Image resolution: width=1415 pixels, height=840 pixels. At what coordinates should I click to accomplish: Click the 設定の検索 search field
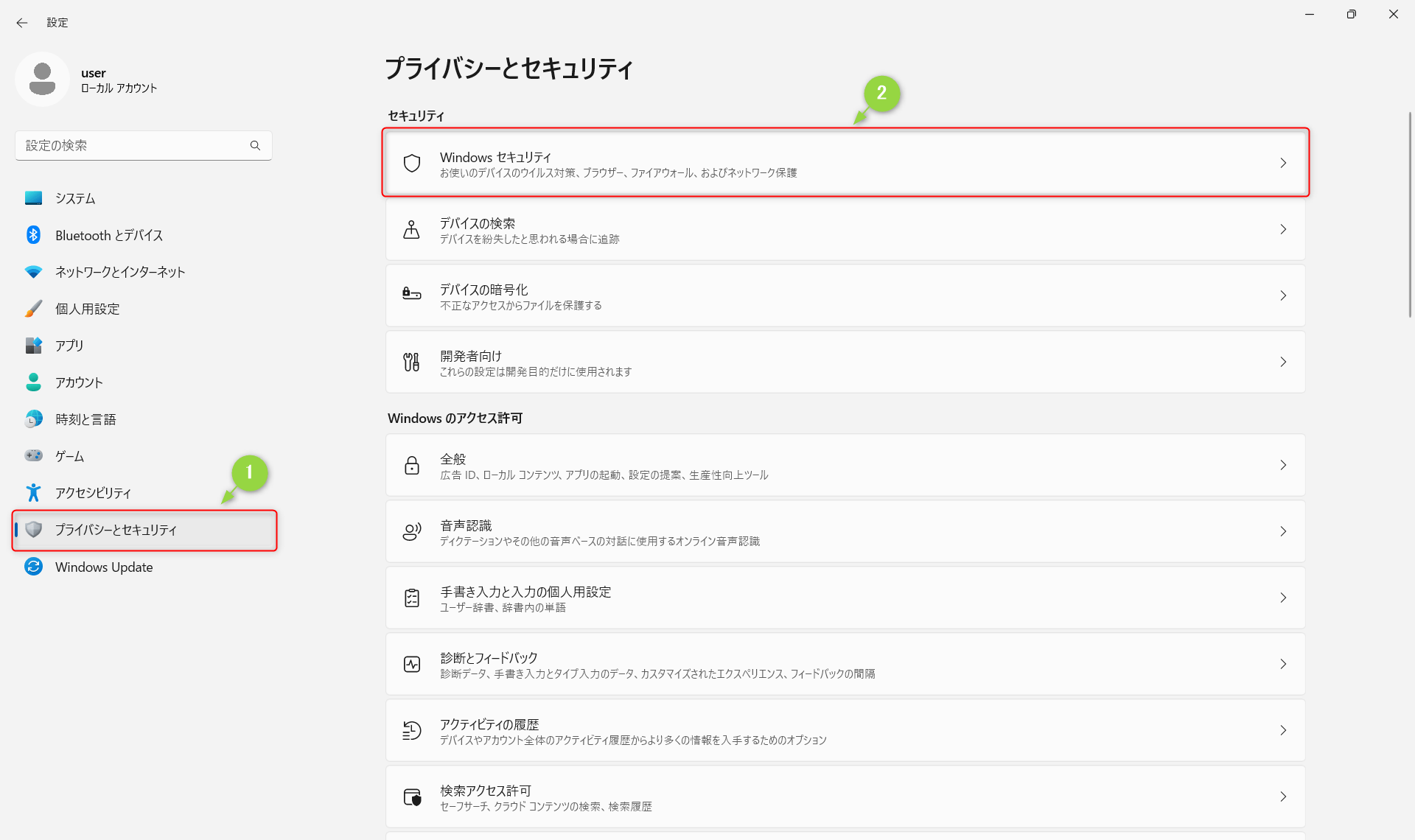tap(133, 146)
